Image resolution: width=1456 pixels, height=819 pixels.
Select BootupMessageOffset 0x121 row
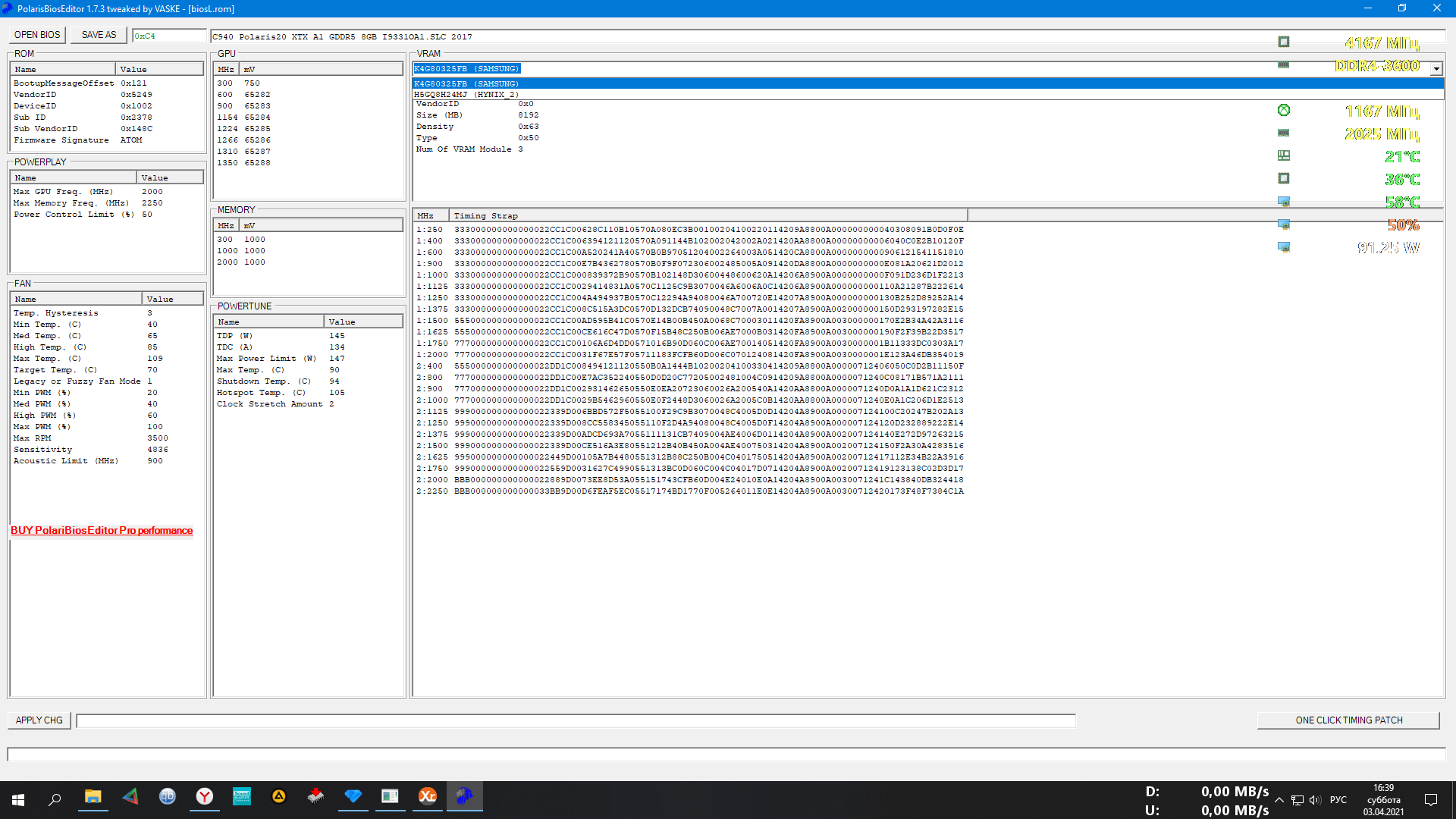pyautogui.click(x=107, y=83)
